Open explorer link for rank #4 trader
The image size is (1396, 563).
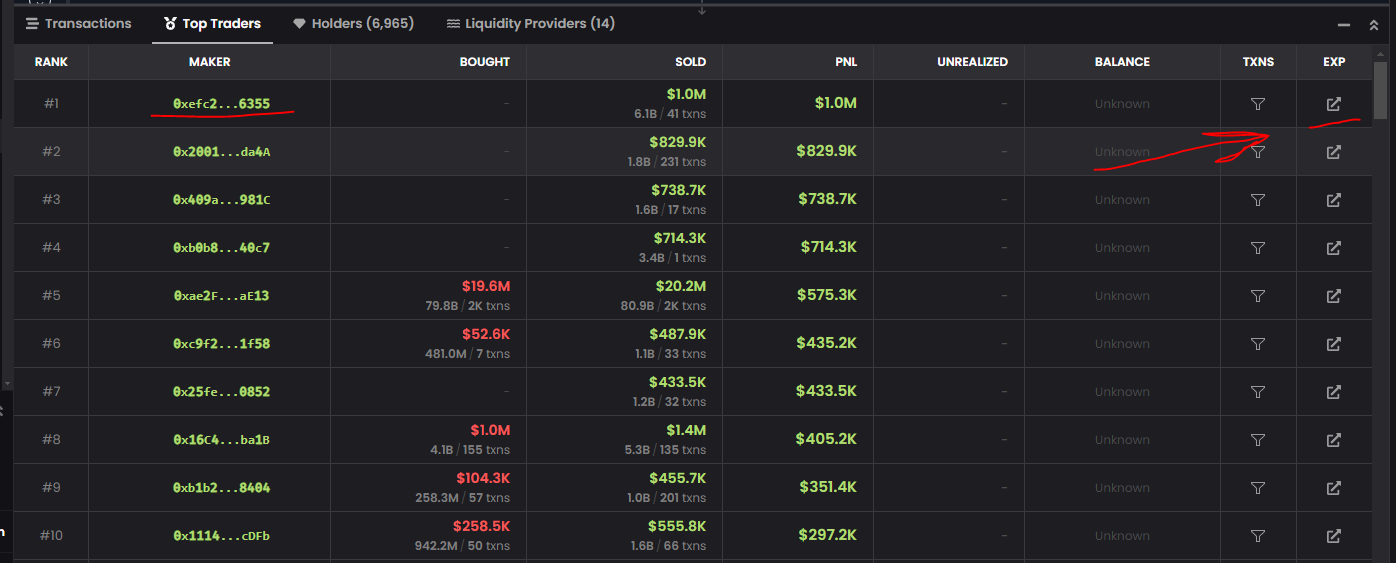click(1333, 248)
